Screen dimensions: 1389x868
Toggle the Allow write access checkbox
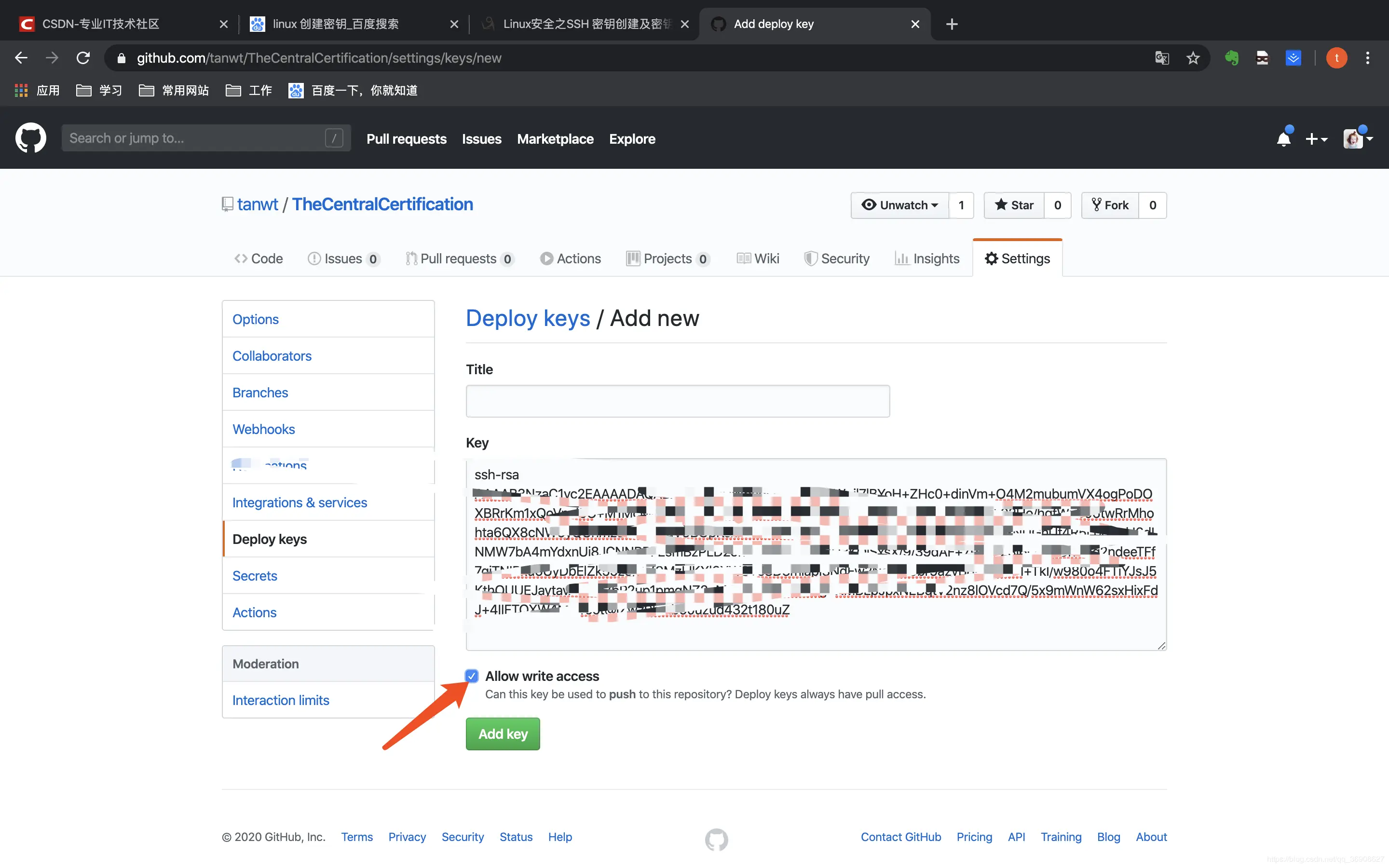471,676
